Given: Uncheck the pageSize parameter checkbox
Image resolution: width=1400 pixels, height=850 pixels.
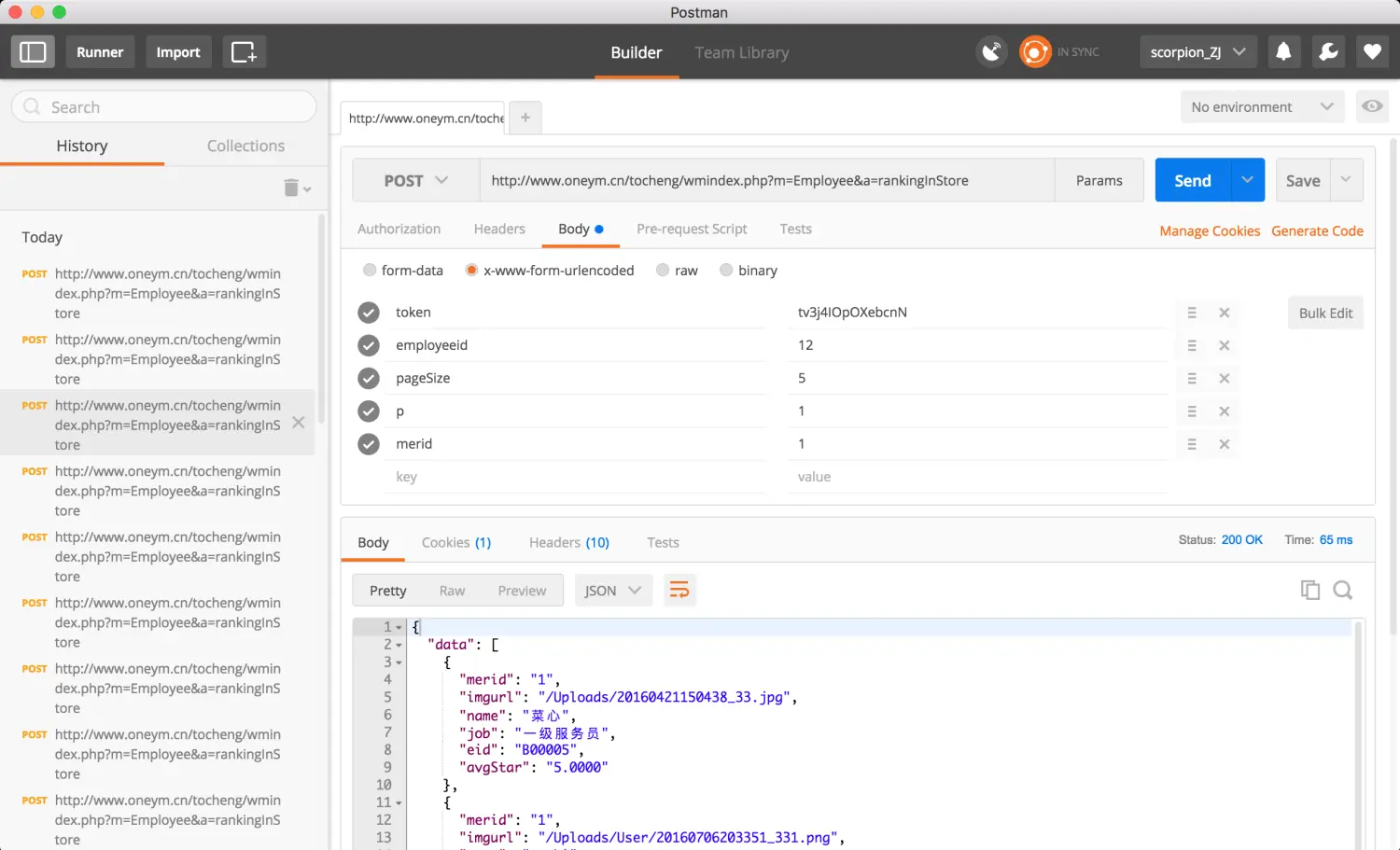Looking at the screenshot, I should coord(369,378).
